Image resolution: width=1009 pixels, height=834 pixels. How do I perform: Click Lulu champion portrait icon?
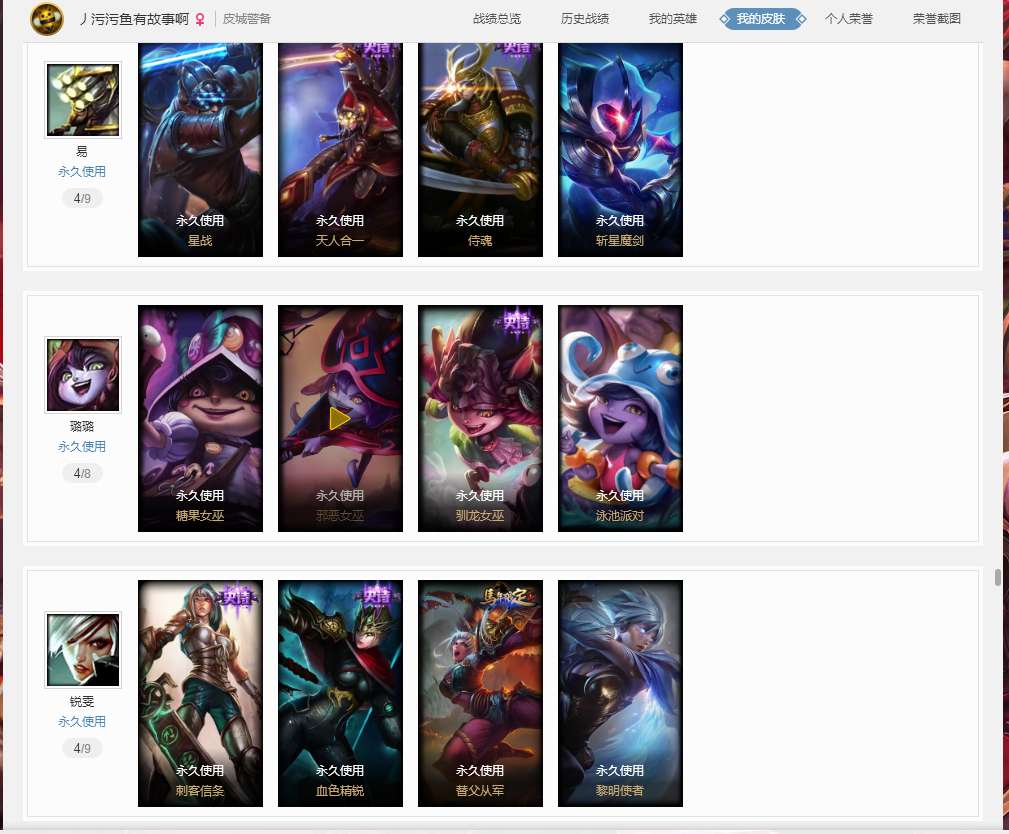[83, 375]
